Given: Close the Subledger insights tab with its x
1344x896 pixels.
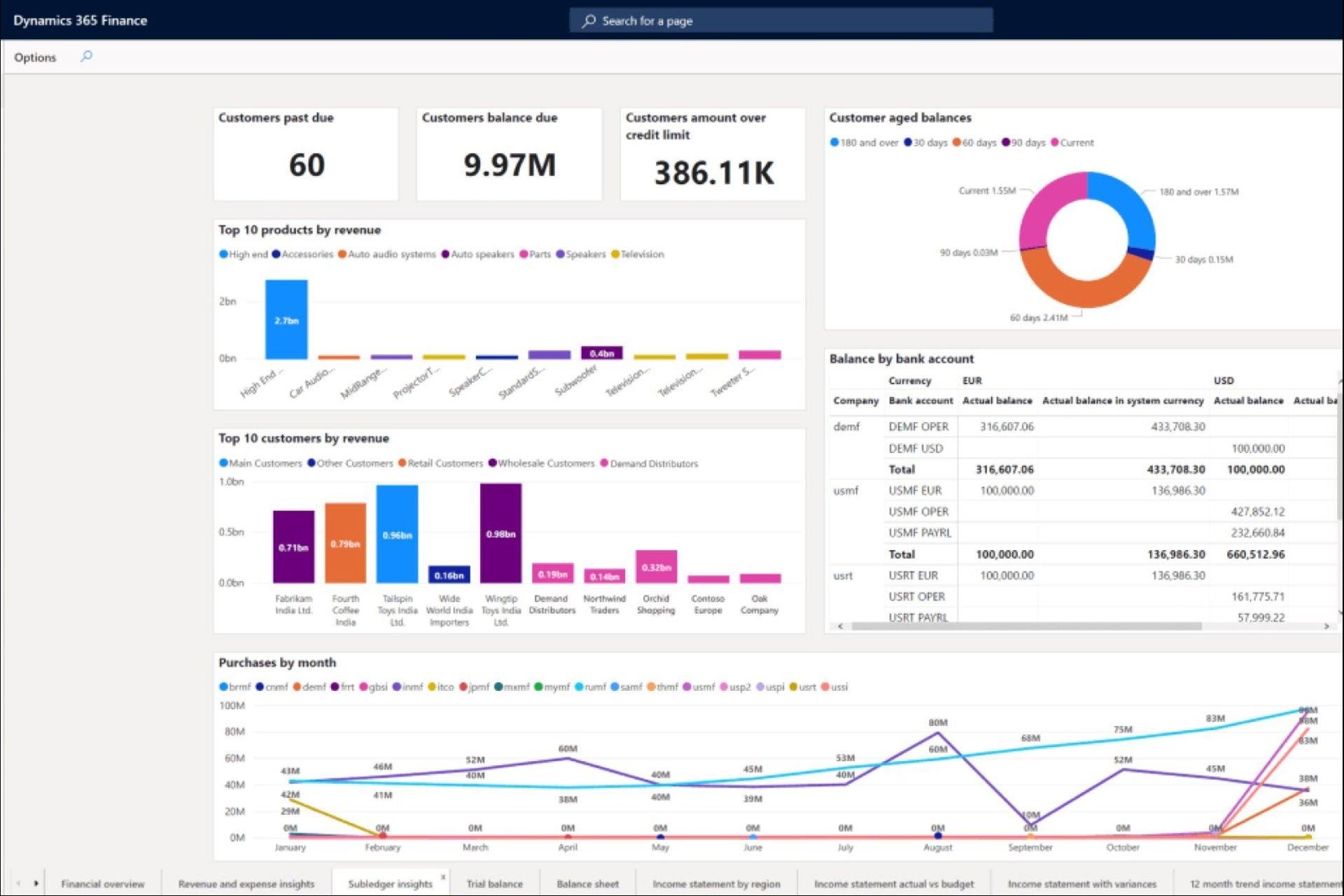Looking at the screenshot, I should coord(443,877).
